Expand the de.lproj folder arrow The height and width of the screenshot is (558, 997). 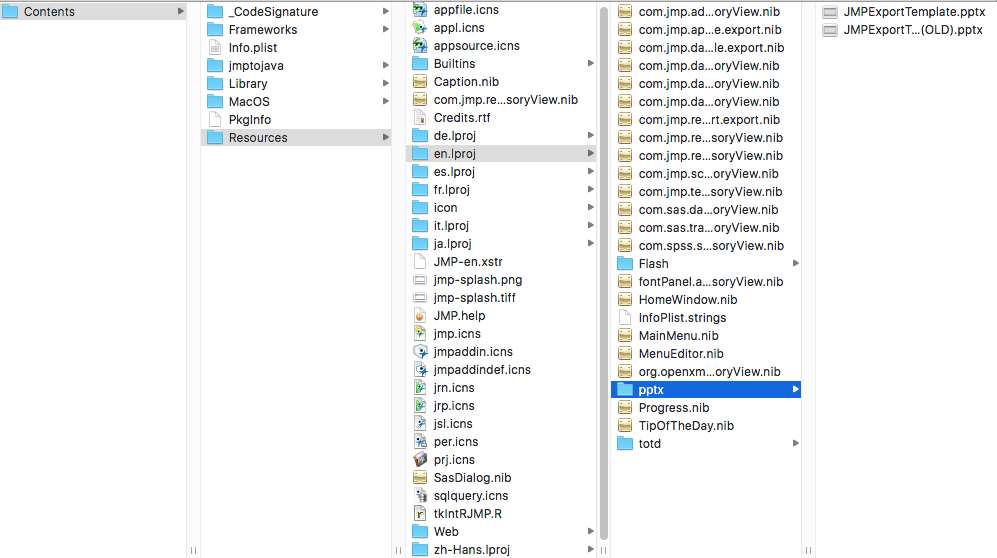coord(591,135)
